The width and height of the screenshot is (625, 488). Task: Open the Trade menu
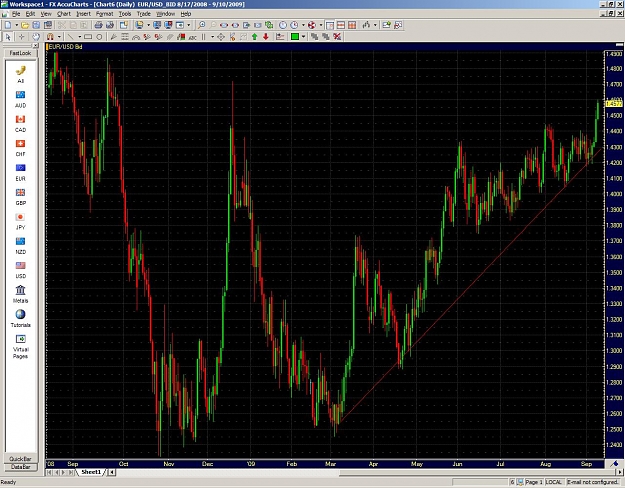pyautogui.click(x=143, y=14)
